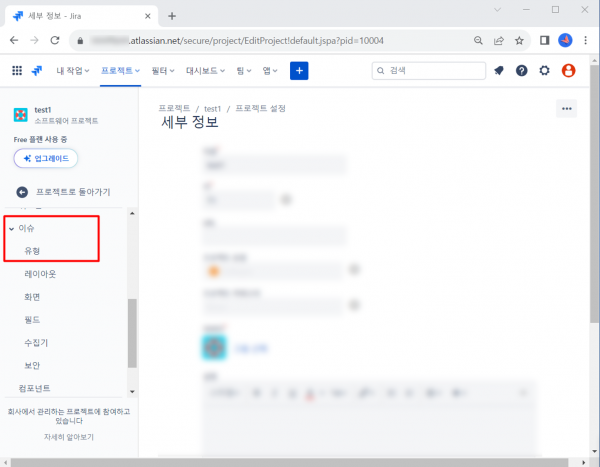This screenshot has height=467, width=600.
Task: Click the test1 breadcrumb link
Action: coord(212,106)
